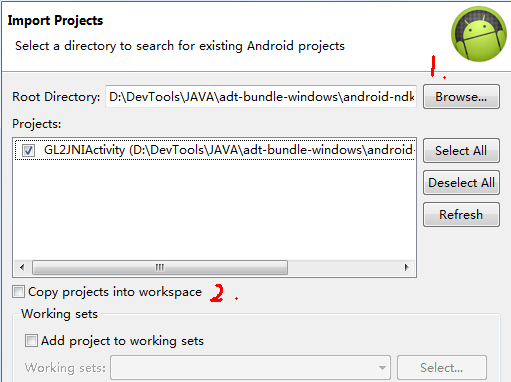The height and width of the screenshot is (382, 511).
Task: Select the GL2JNIActivity project row
Action: coord(215,150)
